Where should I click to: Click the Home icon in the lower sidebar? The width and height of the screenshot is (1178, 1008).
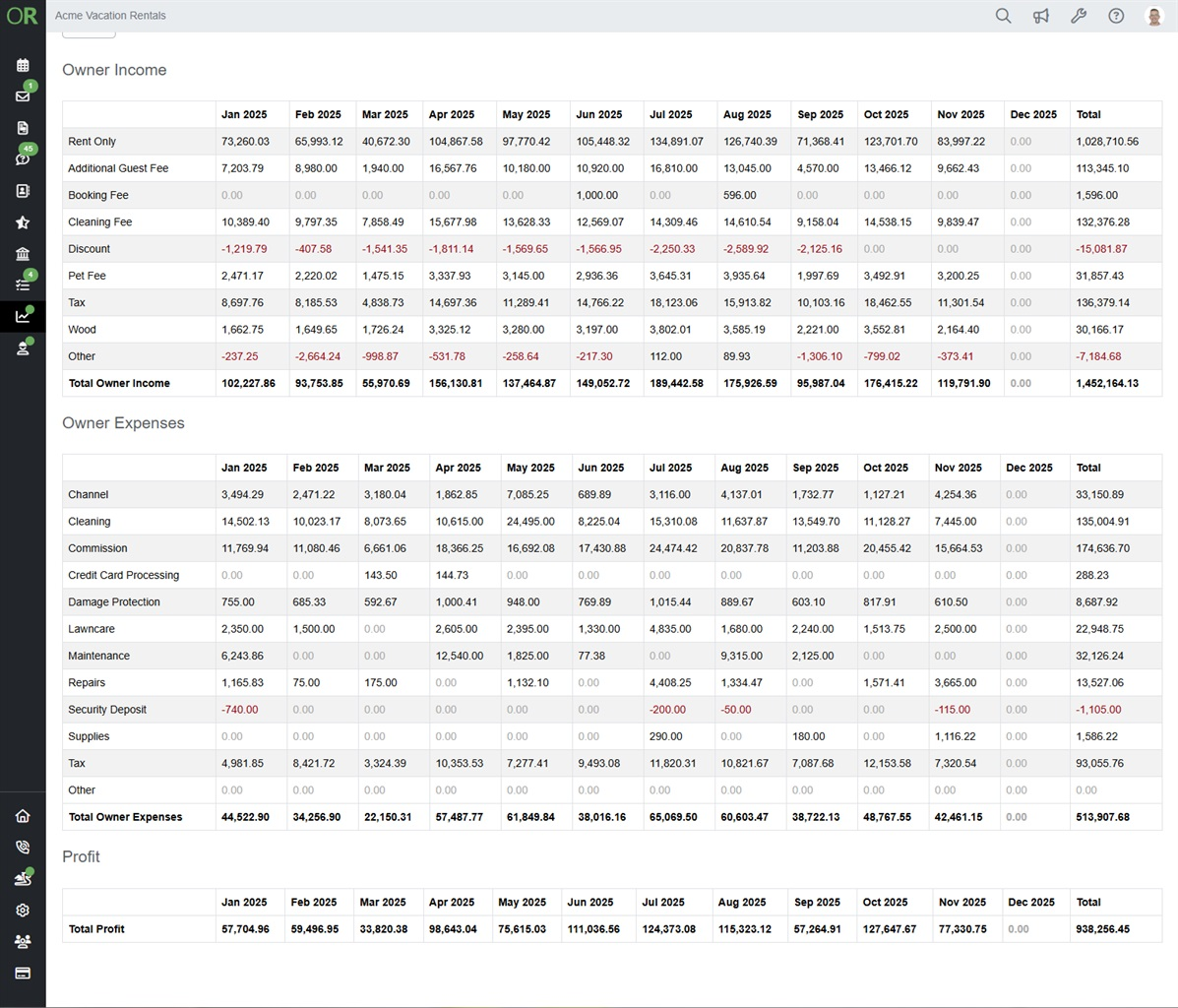(23, 816)
